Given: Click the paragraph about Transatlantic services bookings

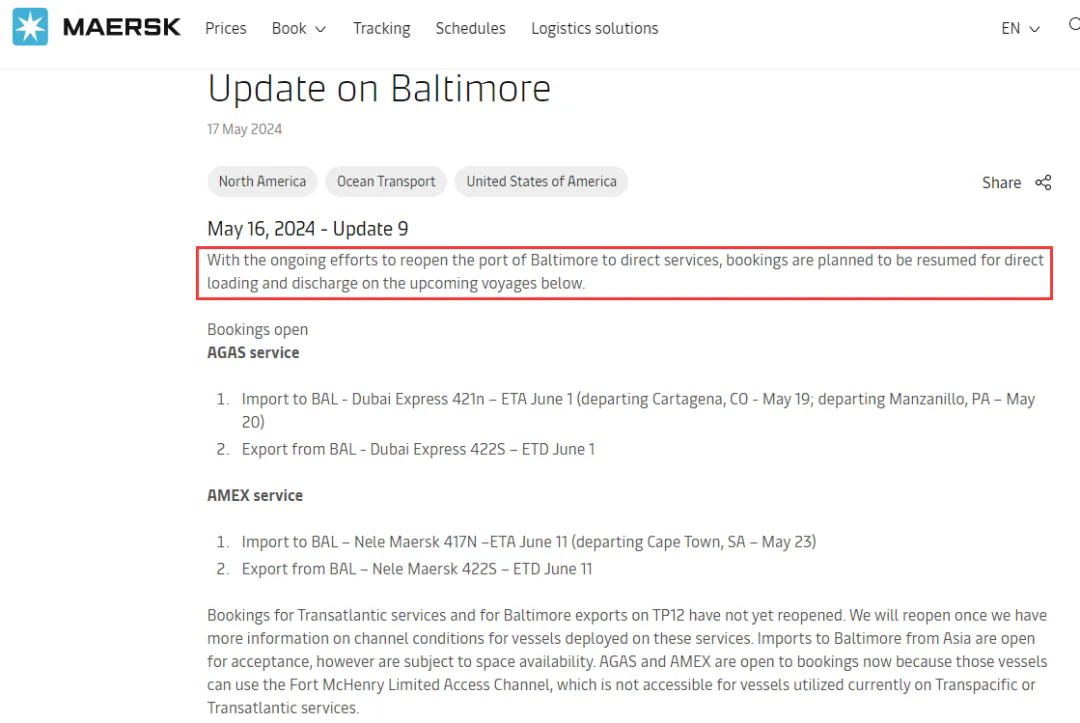Looking at the screenshot, I should click(x=627, y=662).
